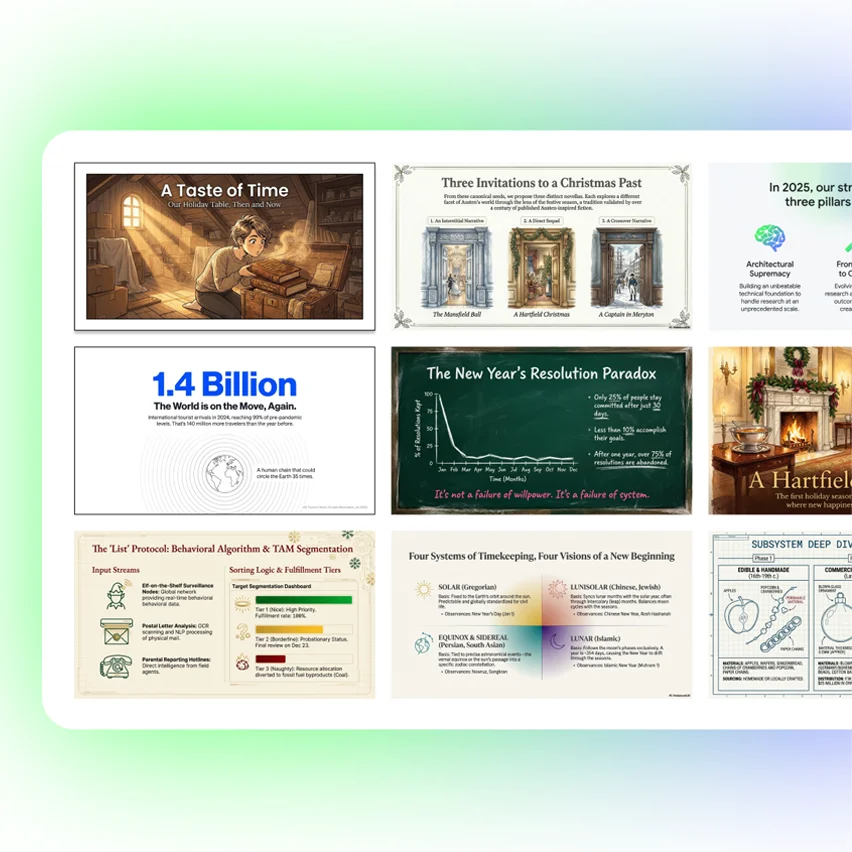Select the question-mark icon for Tier 2 (Borderline)
The width and height of the screenshot is (852, 852).
click(241, 631)
